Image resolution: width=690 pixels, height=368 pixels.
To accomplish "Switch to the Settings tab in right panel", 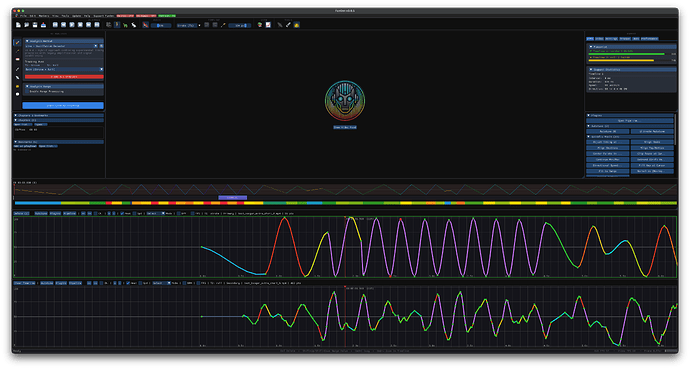I will (611, 39).
